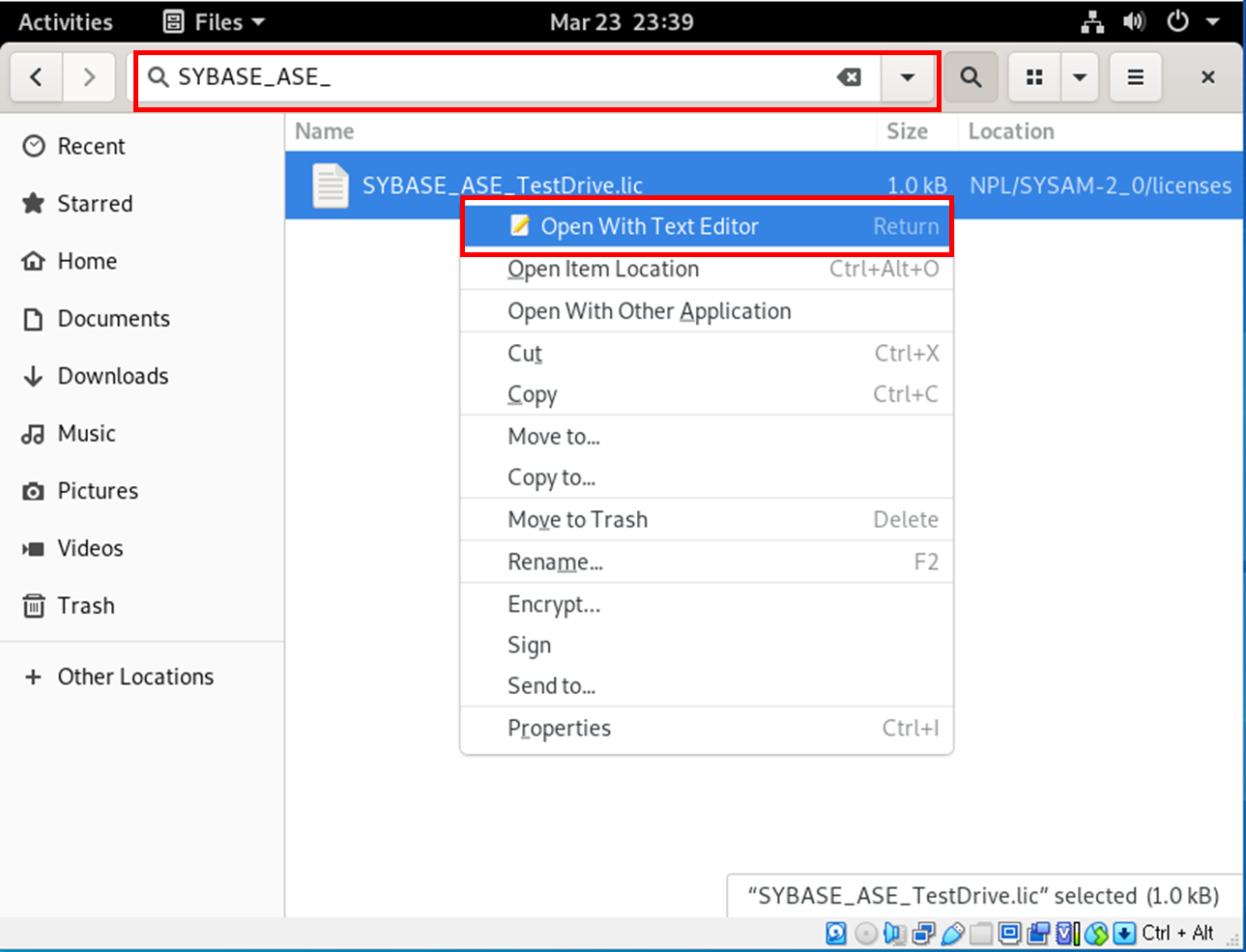
Task: Choose Send to... from context menu
Action: tap(707, 686)
